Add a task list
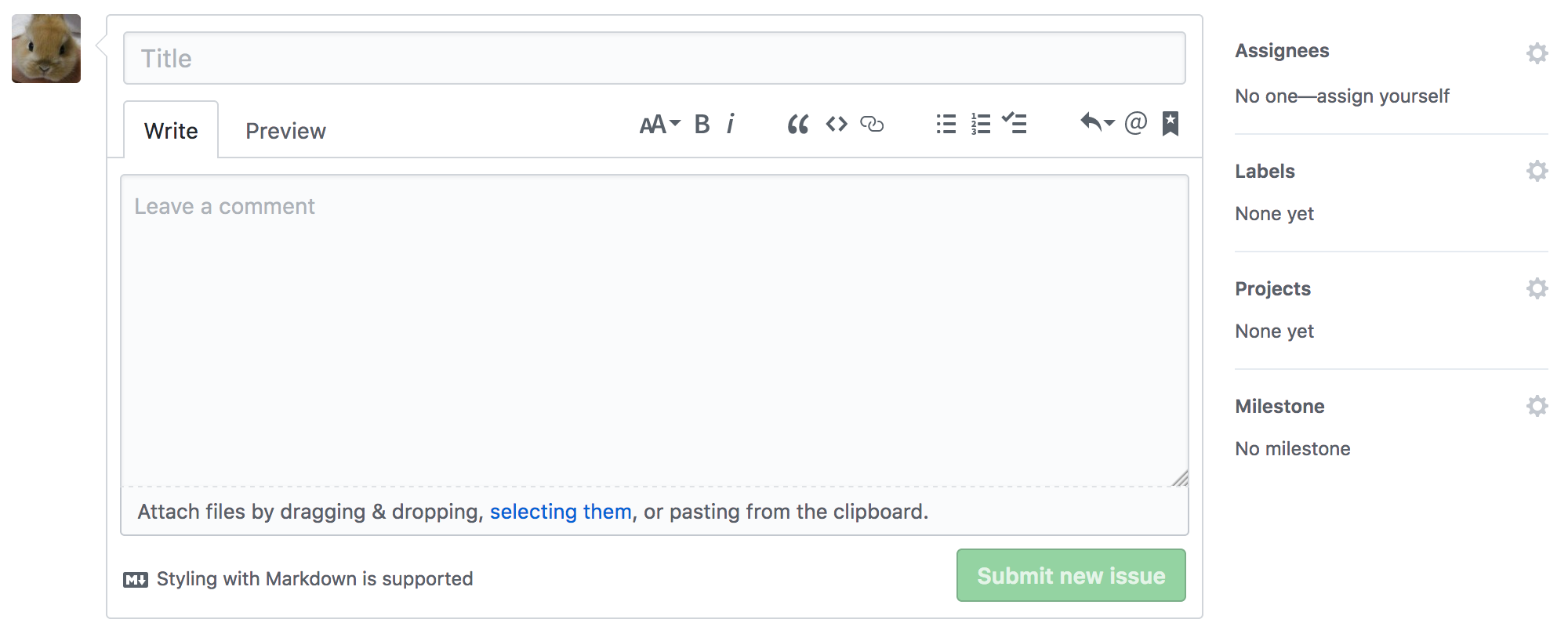The image size is (1568, 641). 1014,124
